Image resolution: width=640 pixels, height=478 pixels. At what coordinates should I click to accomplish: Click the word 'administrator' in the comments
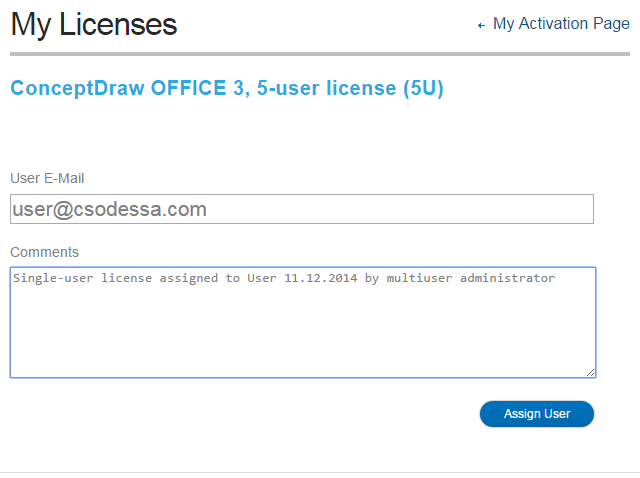507,278
